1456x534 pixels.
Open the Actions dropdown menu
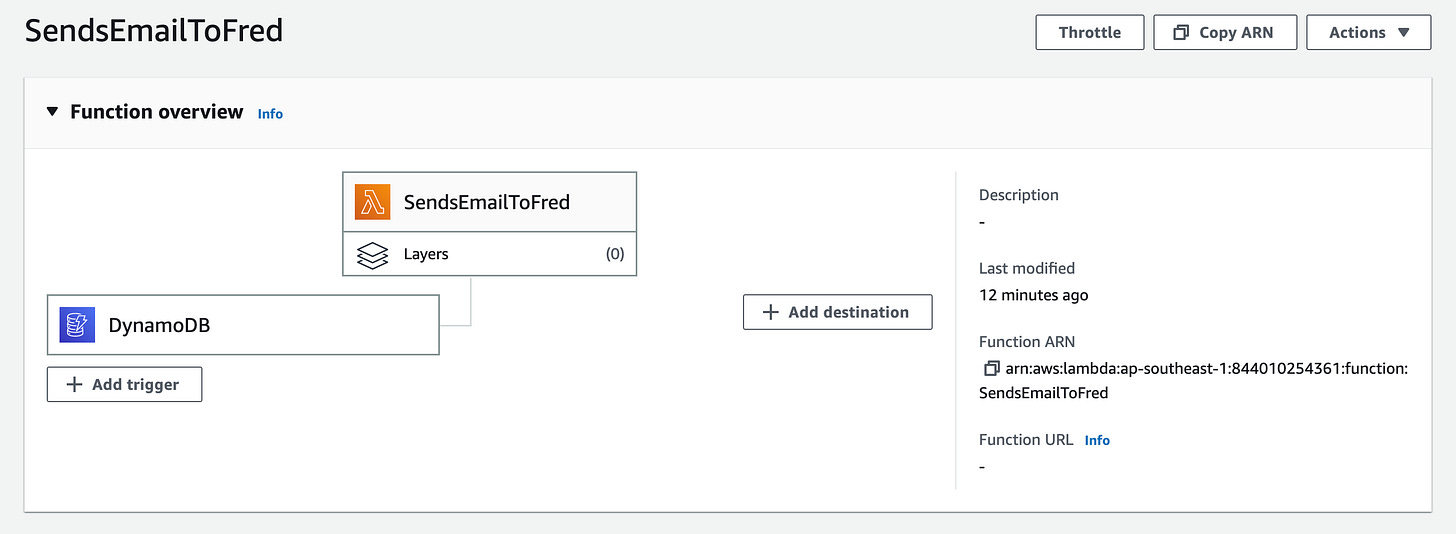pos(1368,33)
